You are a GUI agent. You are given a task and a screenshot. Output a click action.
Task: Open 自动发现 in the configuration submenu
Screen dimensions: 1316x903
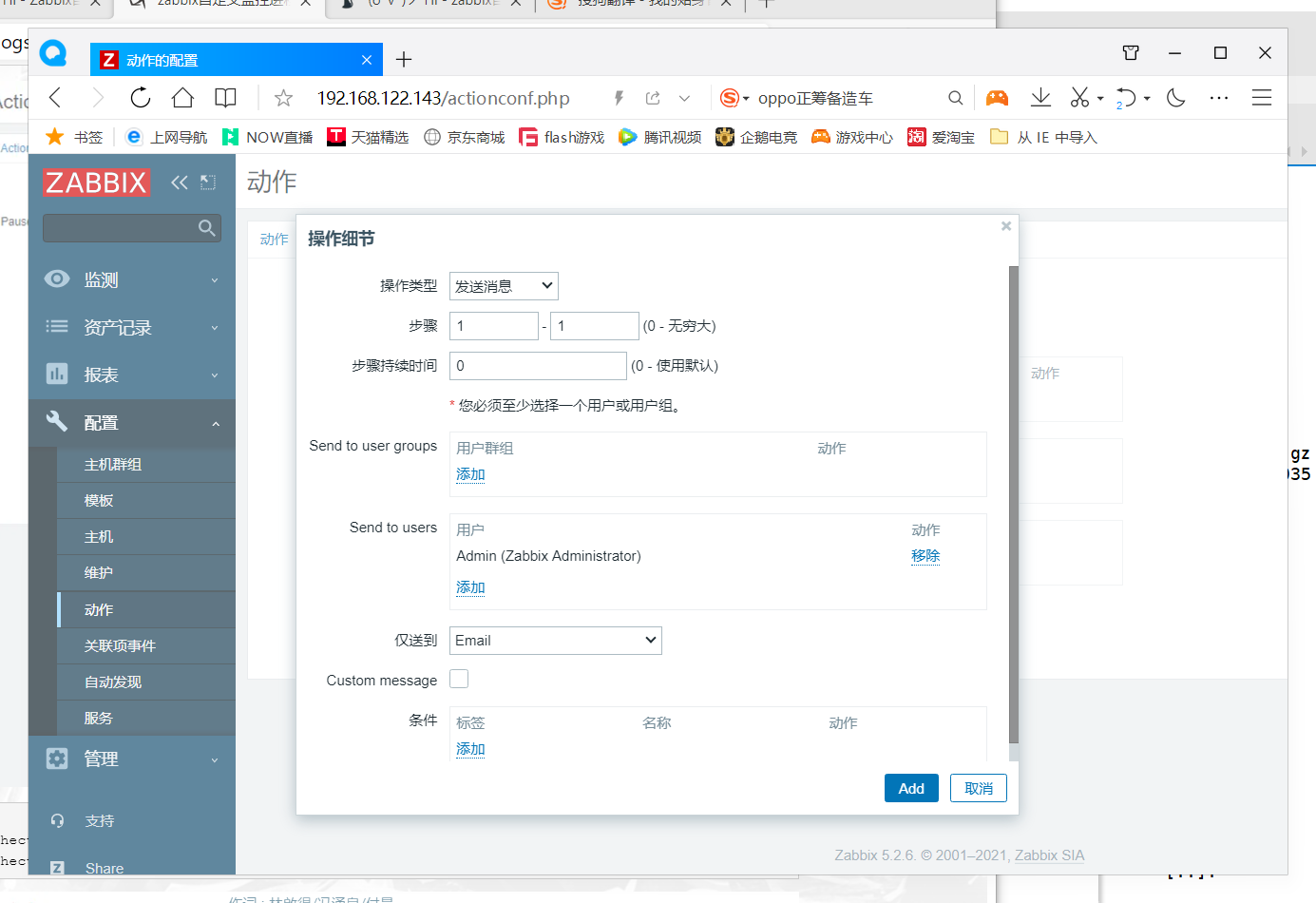pos(146,682)
